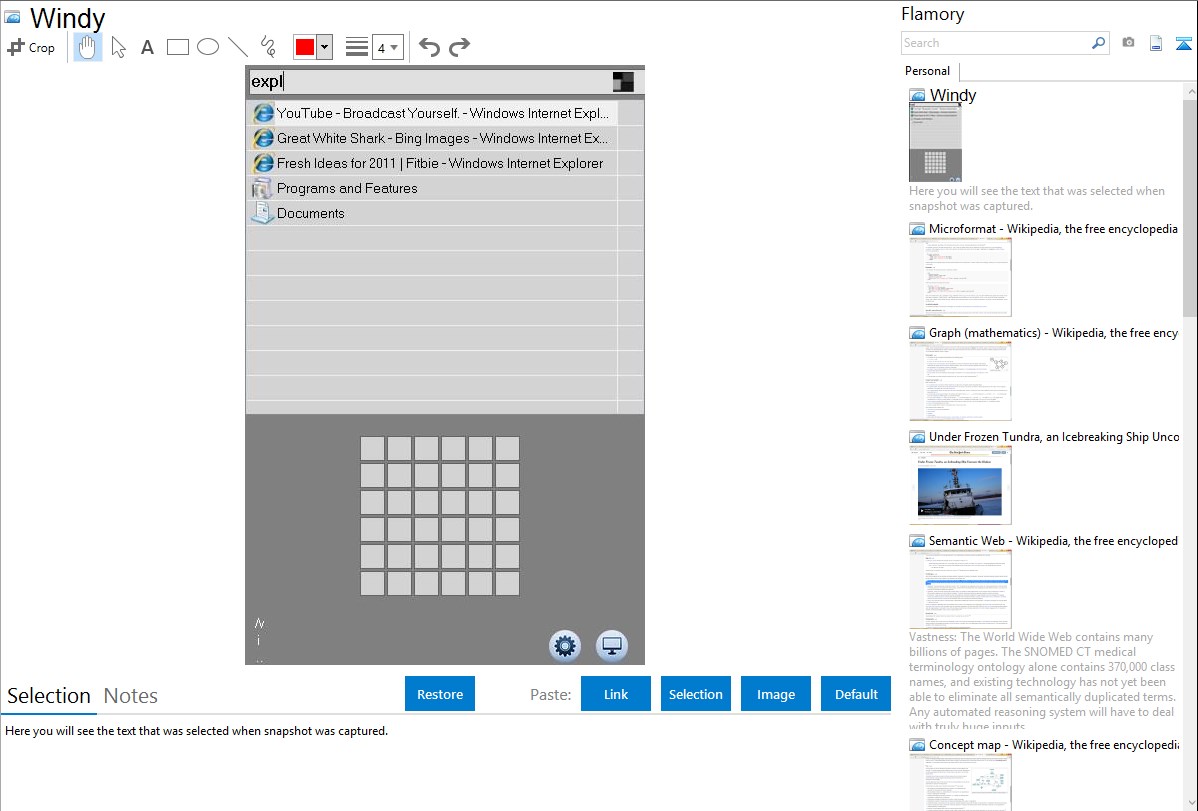Click scroll-up arrow of Flamory sidebar
The width and height of the screenshot is (1198, 811).
(1190, 91)
